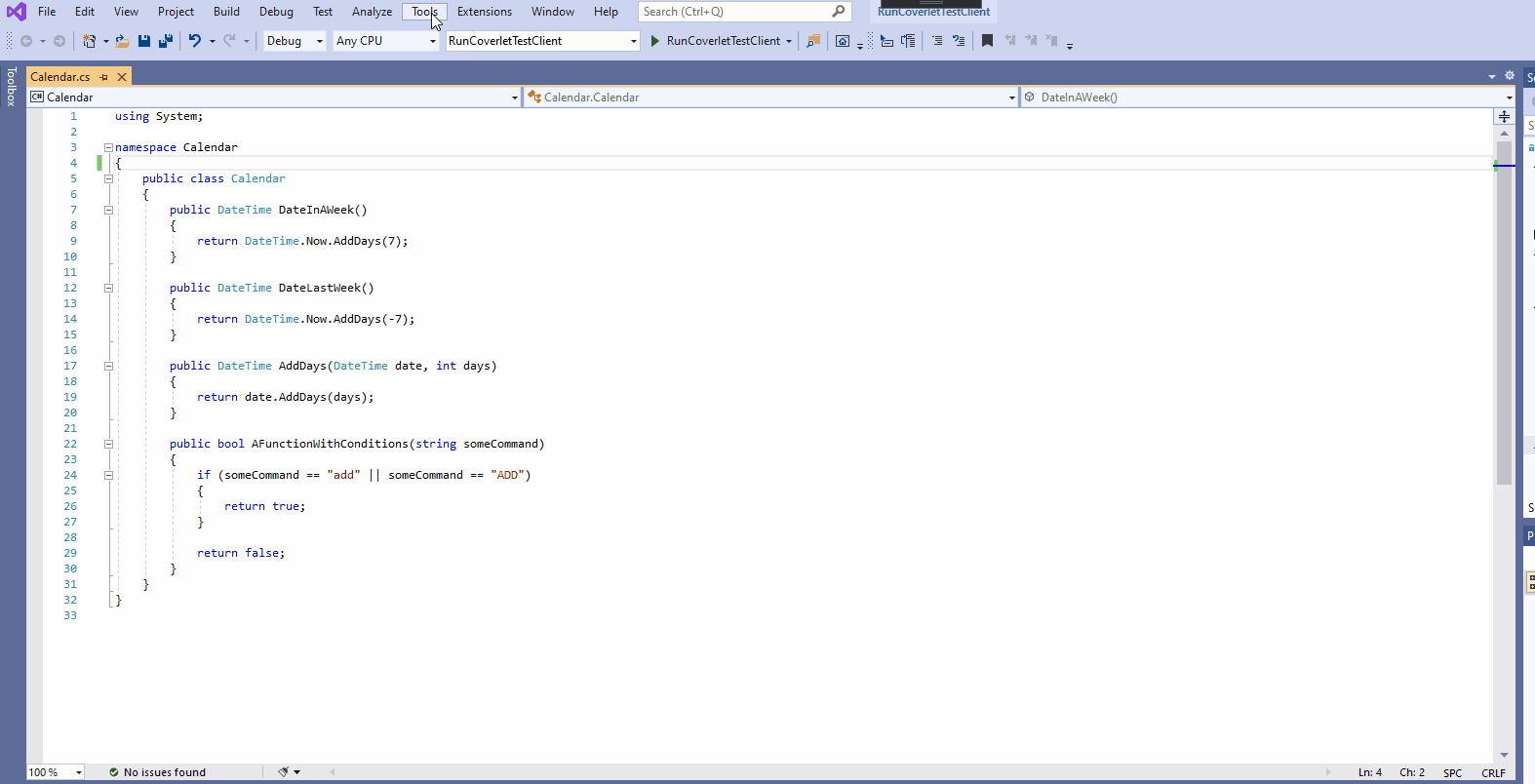1535x784 pixels.
Task: Click the code cleanup broom icon
Action: 284,771
